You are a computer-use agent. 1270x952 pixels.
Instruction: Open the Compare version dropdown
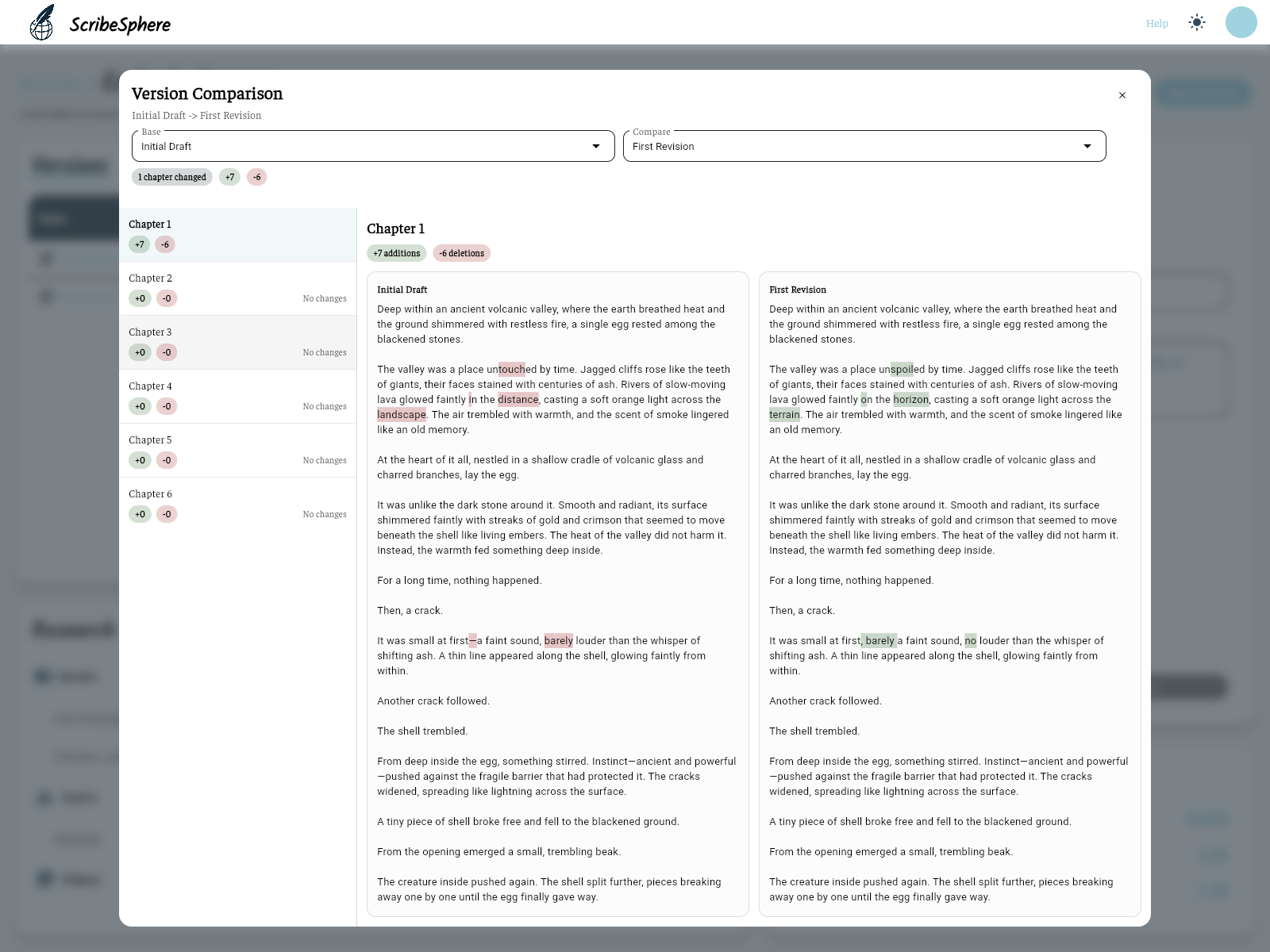(x=864, y=146)
